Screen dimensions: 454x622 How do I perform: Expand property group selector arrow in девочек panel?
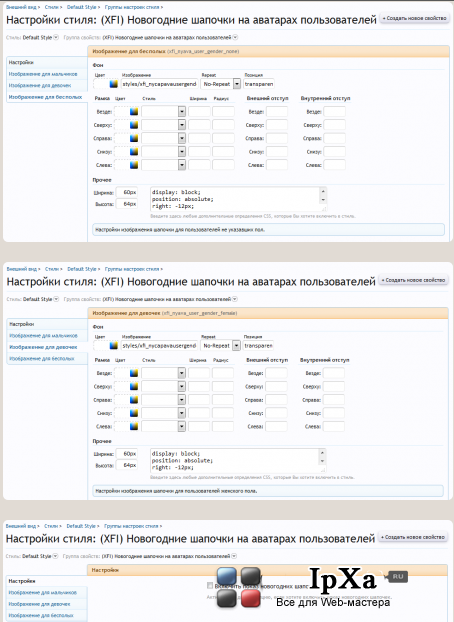pyautogui.click(x=235, y=299)
